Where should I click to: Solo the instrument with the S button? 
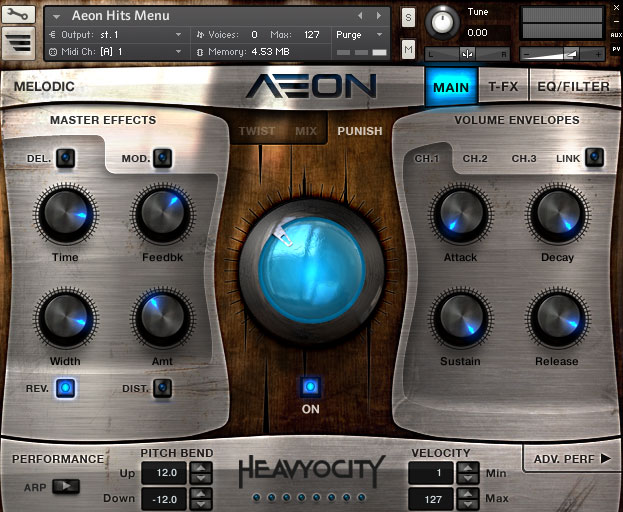(x=408, y=18)
